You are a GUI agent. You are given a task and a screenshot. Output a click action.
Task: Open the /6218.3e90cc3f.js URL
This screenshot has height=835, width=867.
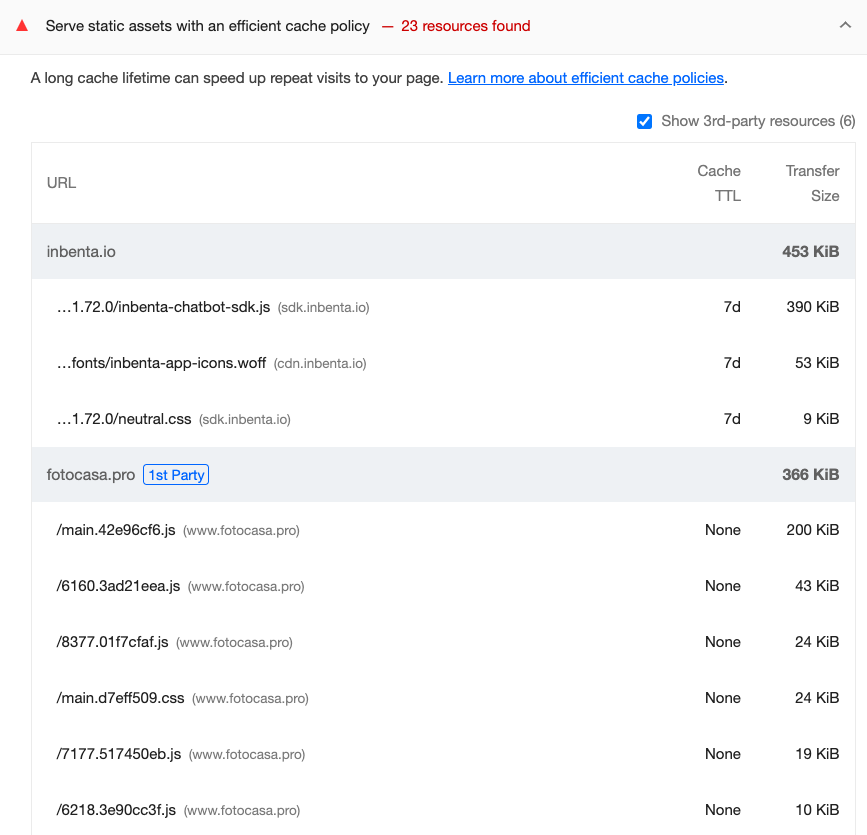pos(116,810)
